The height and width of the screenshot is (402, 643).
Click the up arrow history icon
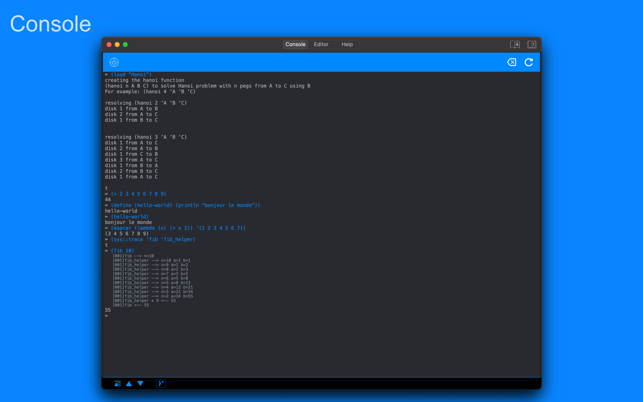[129, 383]
